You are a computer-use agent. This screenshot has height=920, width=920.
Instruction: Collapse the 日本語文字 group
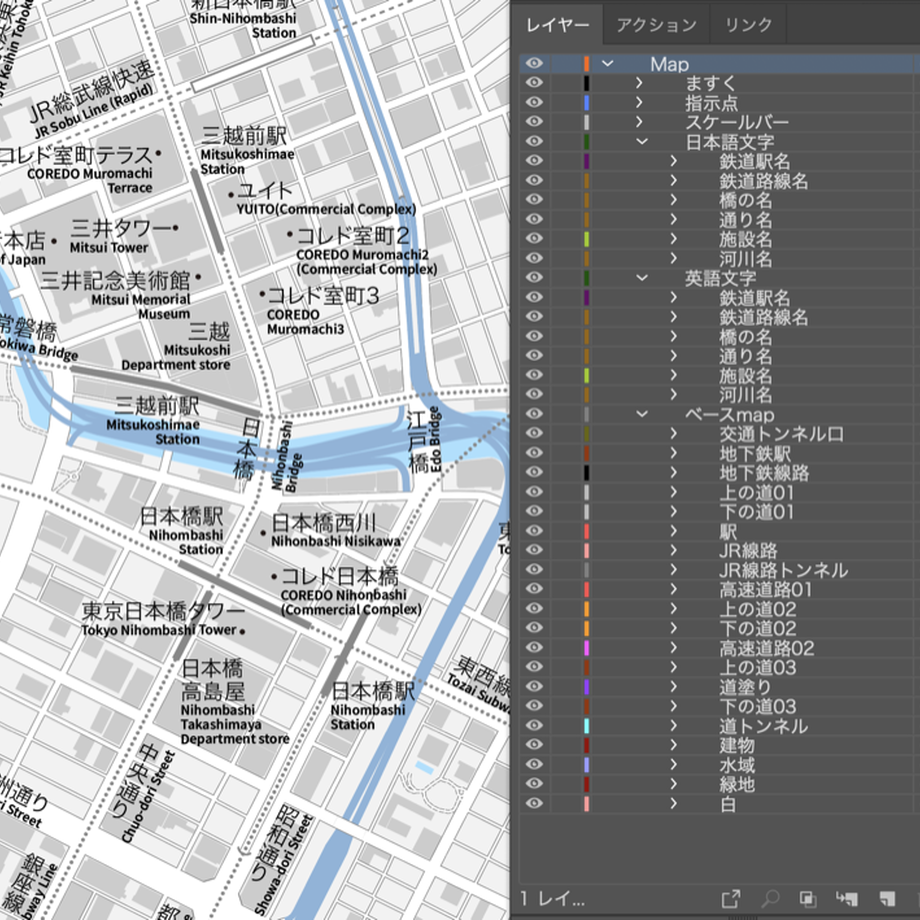point(642,141)
